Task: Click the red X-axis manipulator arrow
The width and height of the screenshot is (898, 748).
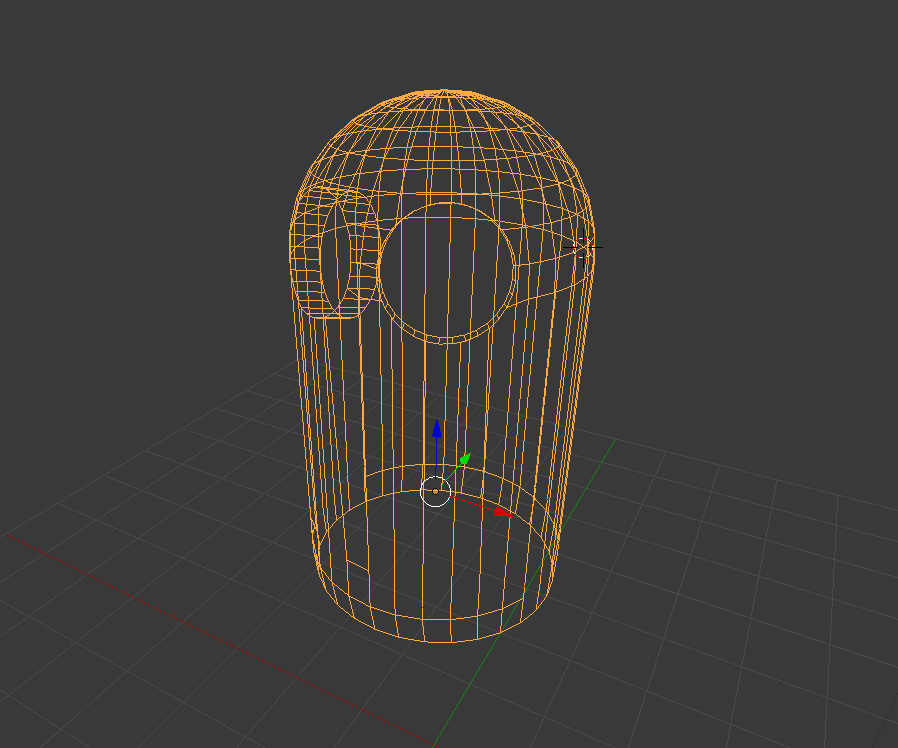Action: (503, 512)
